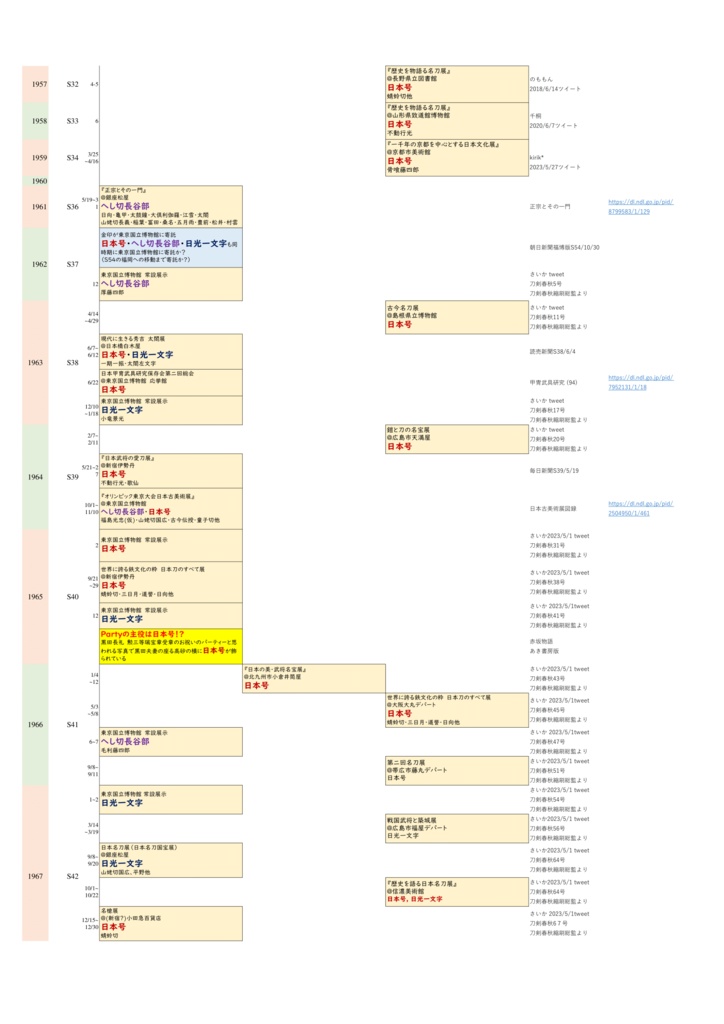Click the 刀剣春秋11号 source note
Screen dimensions: 724x1024
pos(547,317)
